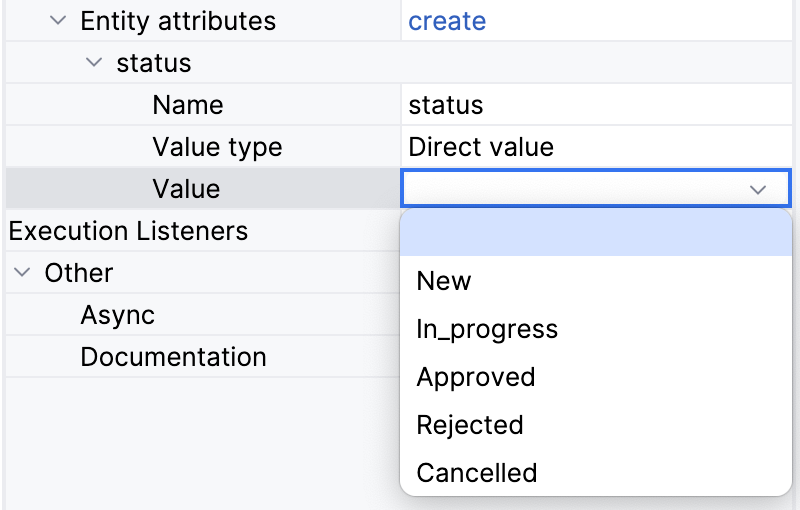Collapse the Entity attributes section chevron

(x=59, y=21)
